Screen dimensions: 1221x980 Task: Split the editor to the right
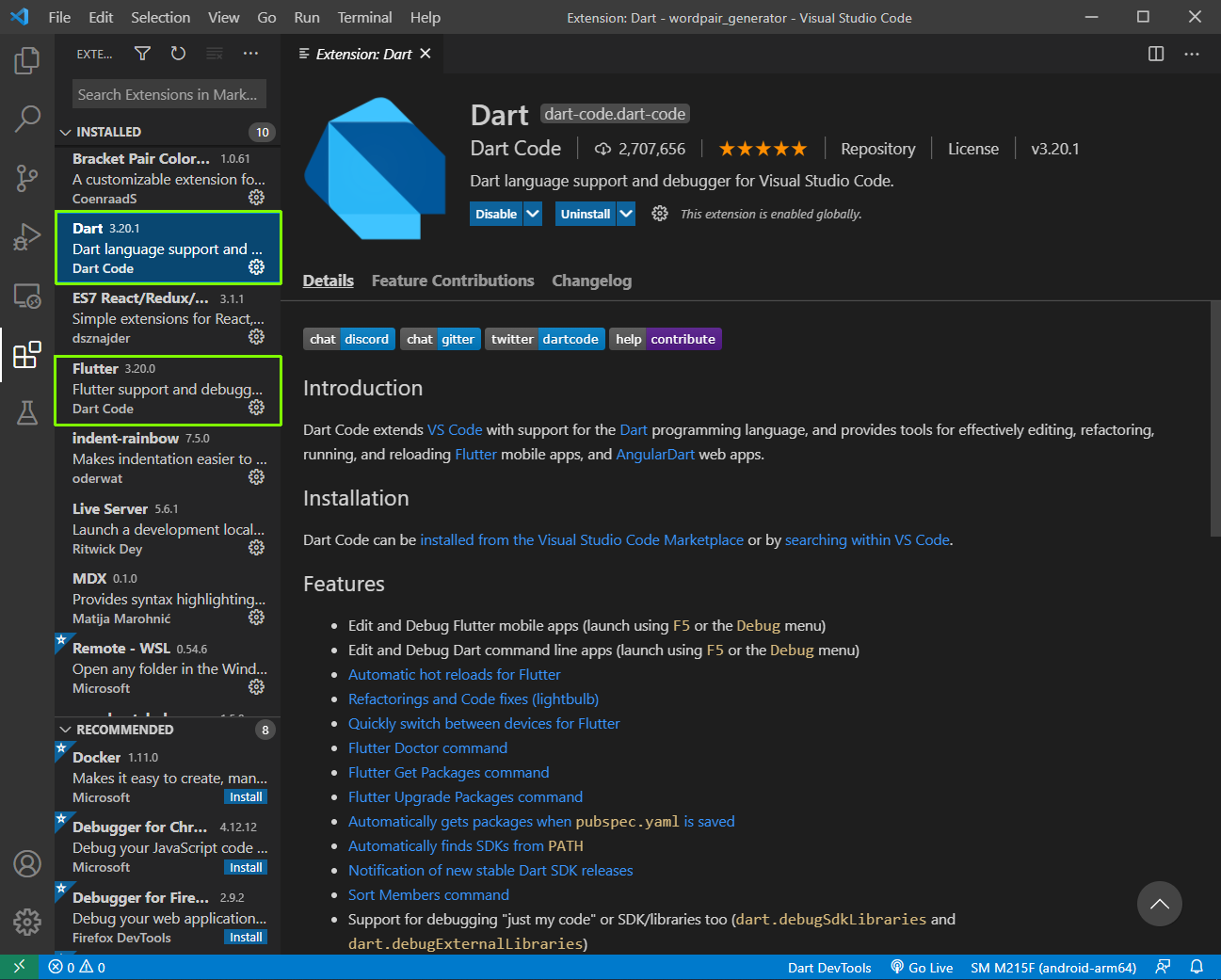point(1156,54)
